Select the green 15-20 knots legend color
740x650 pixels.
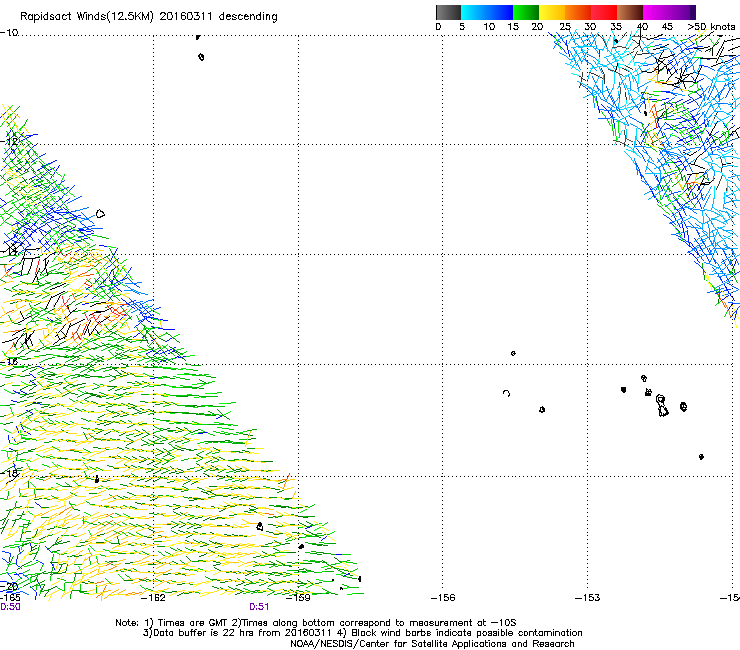pos(526,12)
